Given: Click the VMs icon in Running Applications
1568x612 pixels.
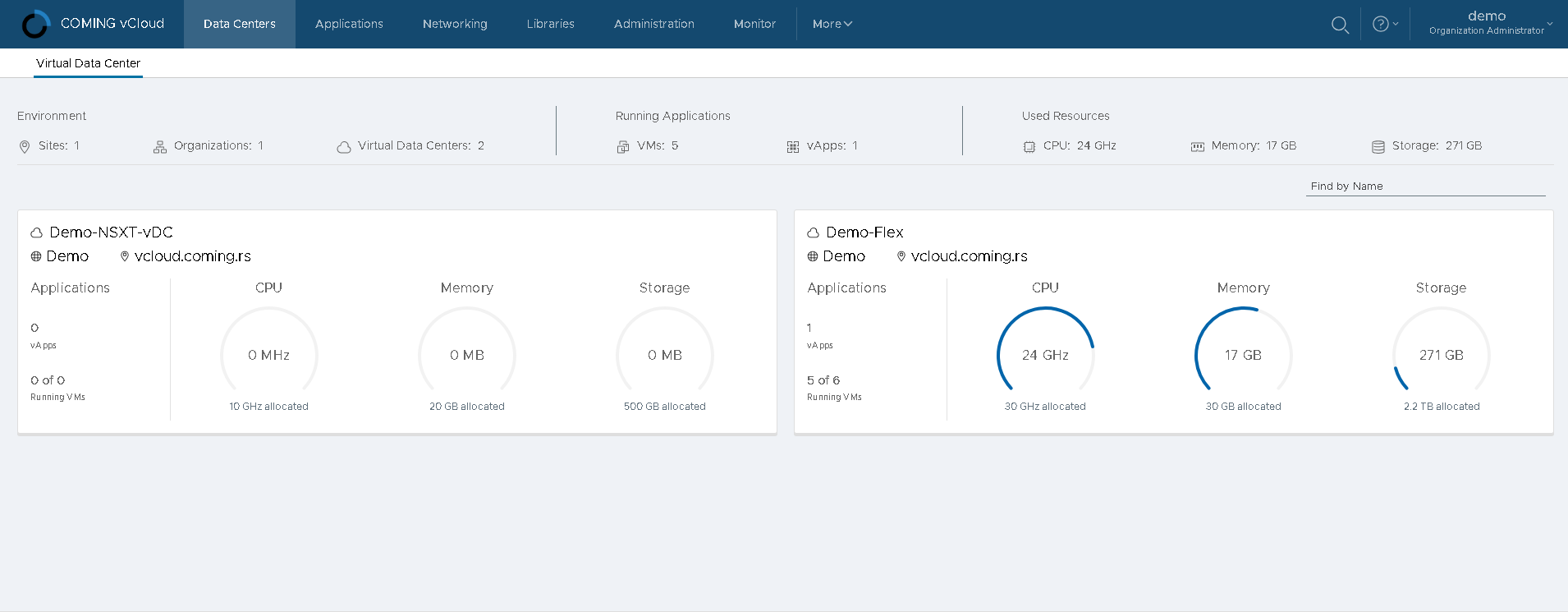Looking at the screenshot, I should coord(623,147).
